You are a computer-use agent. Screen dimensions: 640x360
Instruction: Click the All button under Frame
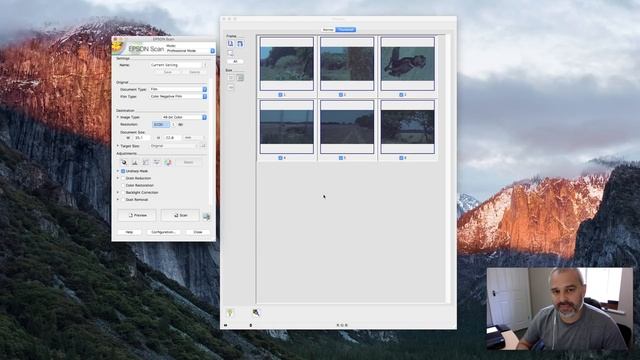235,62
